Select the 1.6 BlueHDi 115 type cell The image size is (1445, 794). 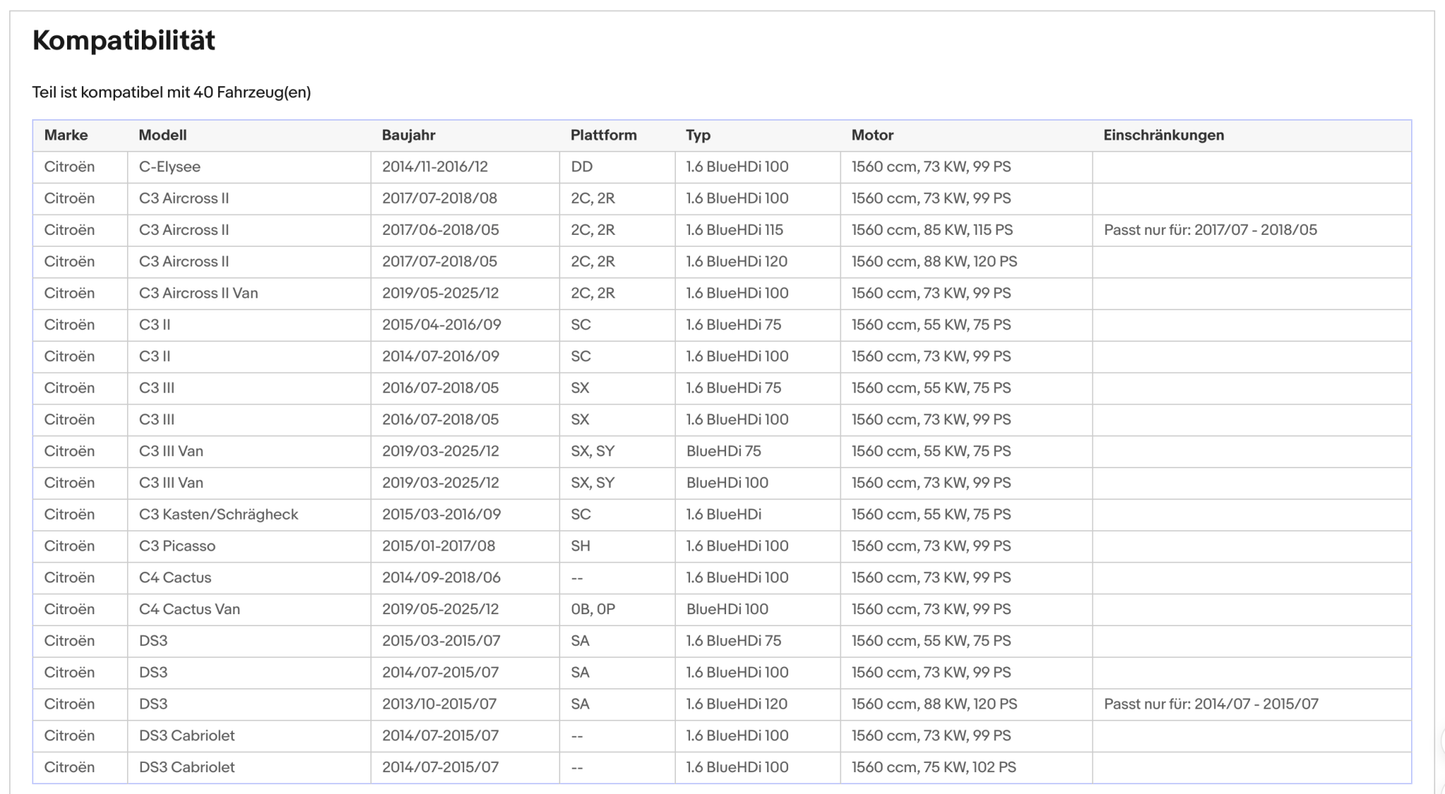(758, 230)
